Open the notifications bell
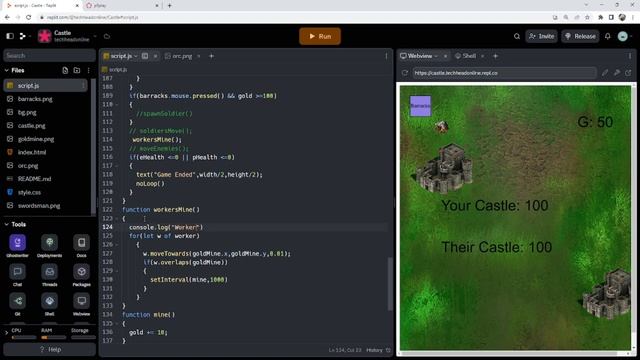 608,36
